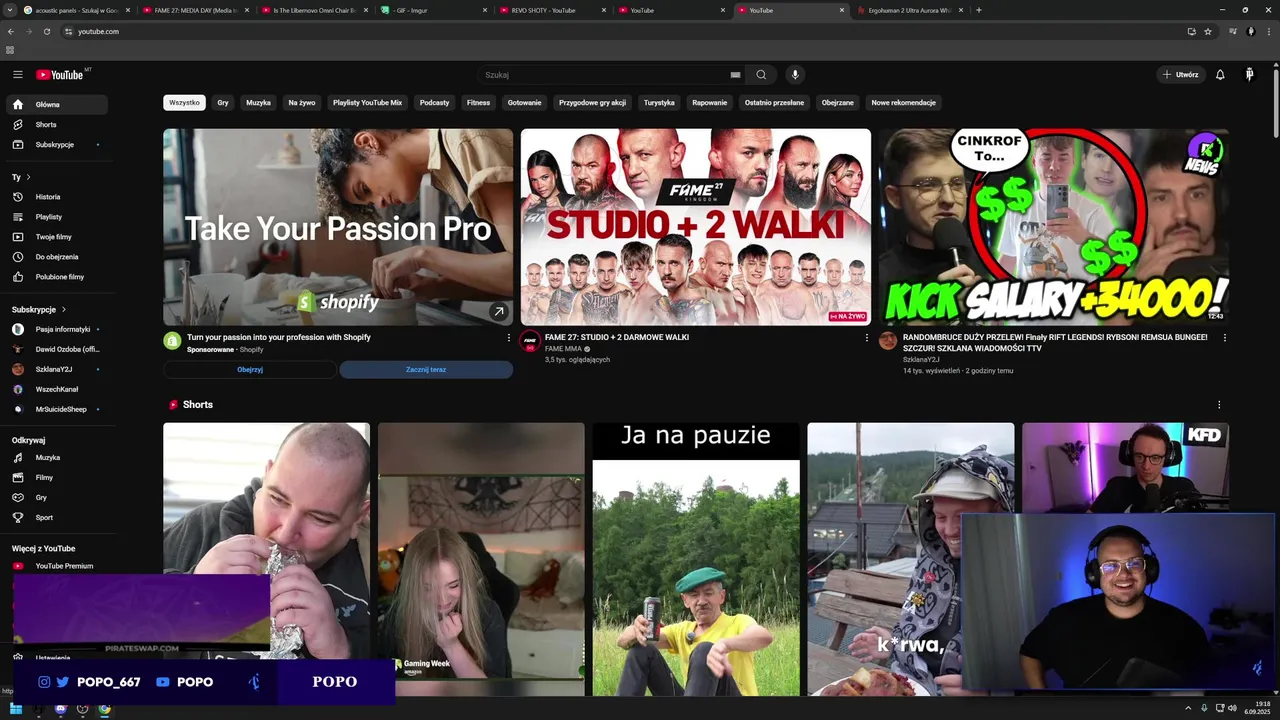
Task: Open the FAME MMA channel name link
Action: coord(563,349)
